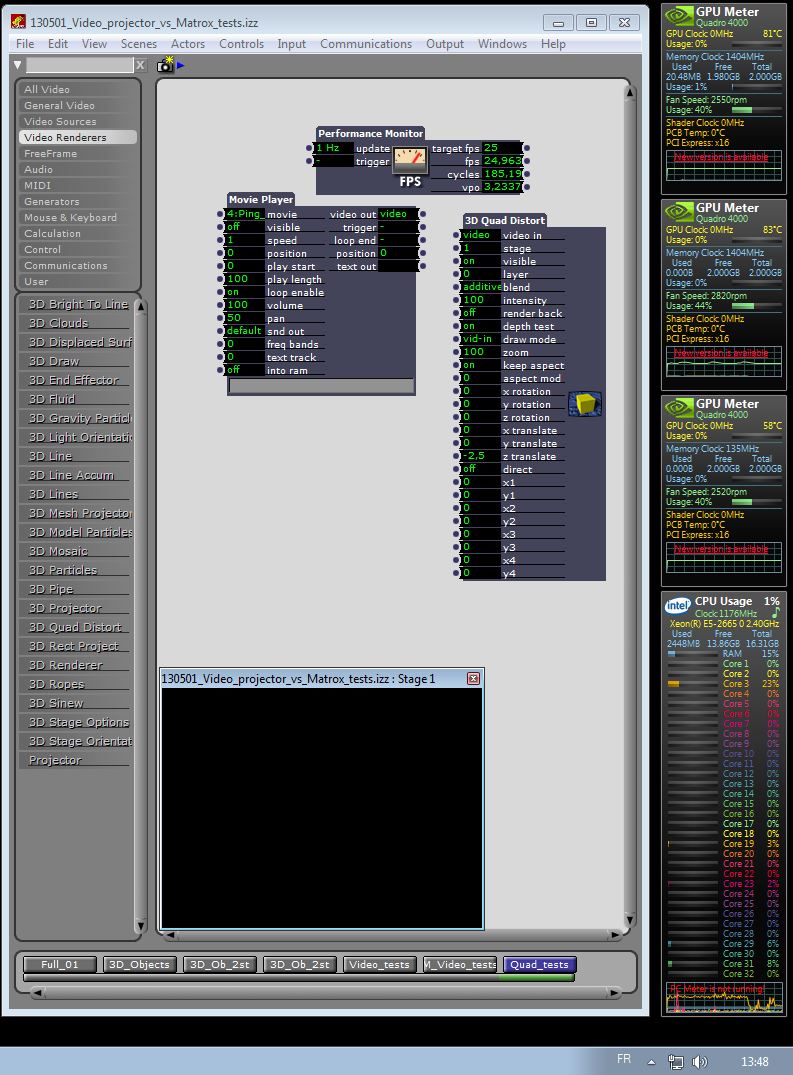
Task: Click the 3D Quad Distort actor title
Action: point(504,220)
